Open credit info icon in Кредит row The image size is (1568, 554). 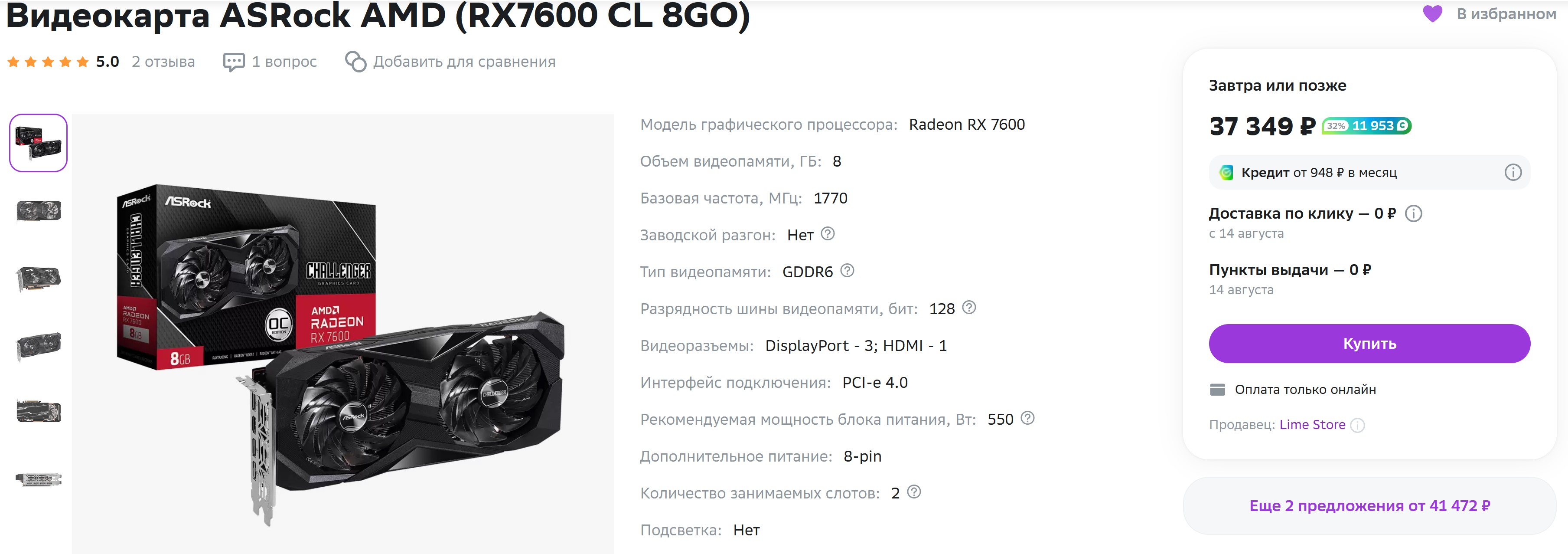click(1513, 173)
